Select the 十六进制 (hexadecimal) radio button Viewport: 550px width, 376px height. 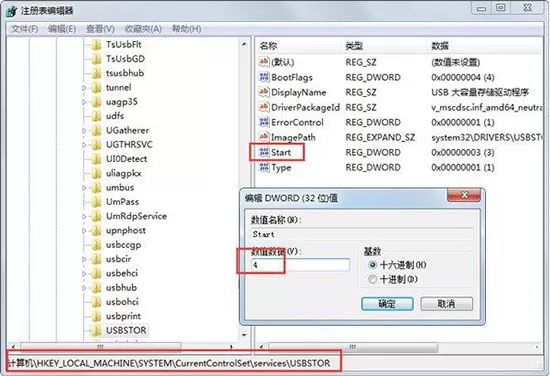tap(373, 265)
